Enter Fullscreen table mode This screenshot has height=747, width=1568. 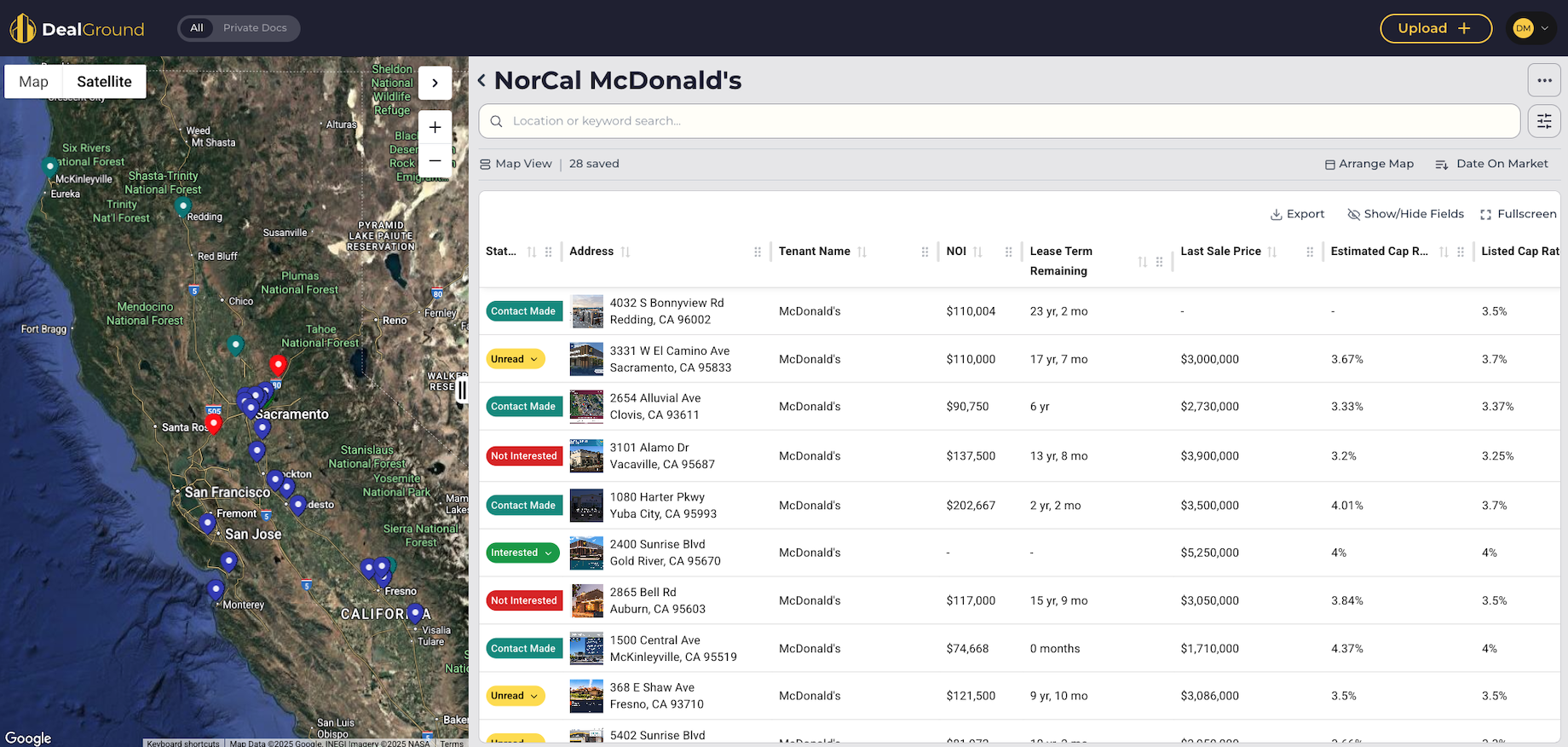tap(1518, 214)
